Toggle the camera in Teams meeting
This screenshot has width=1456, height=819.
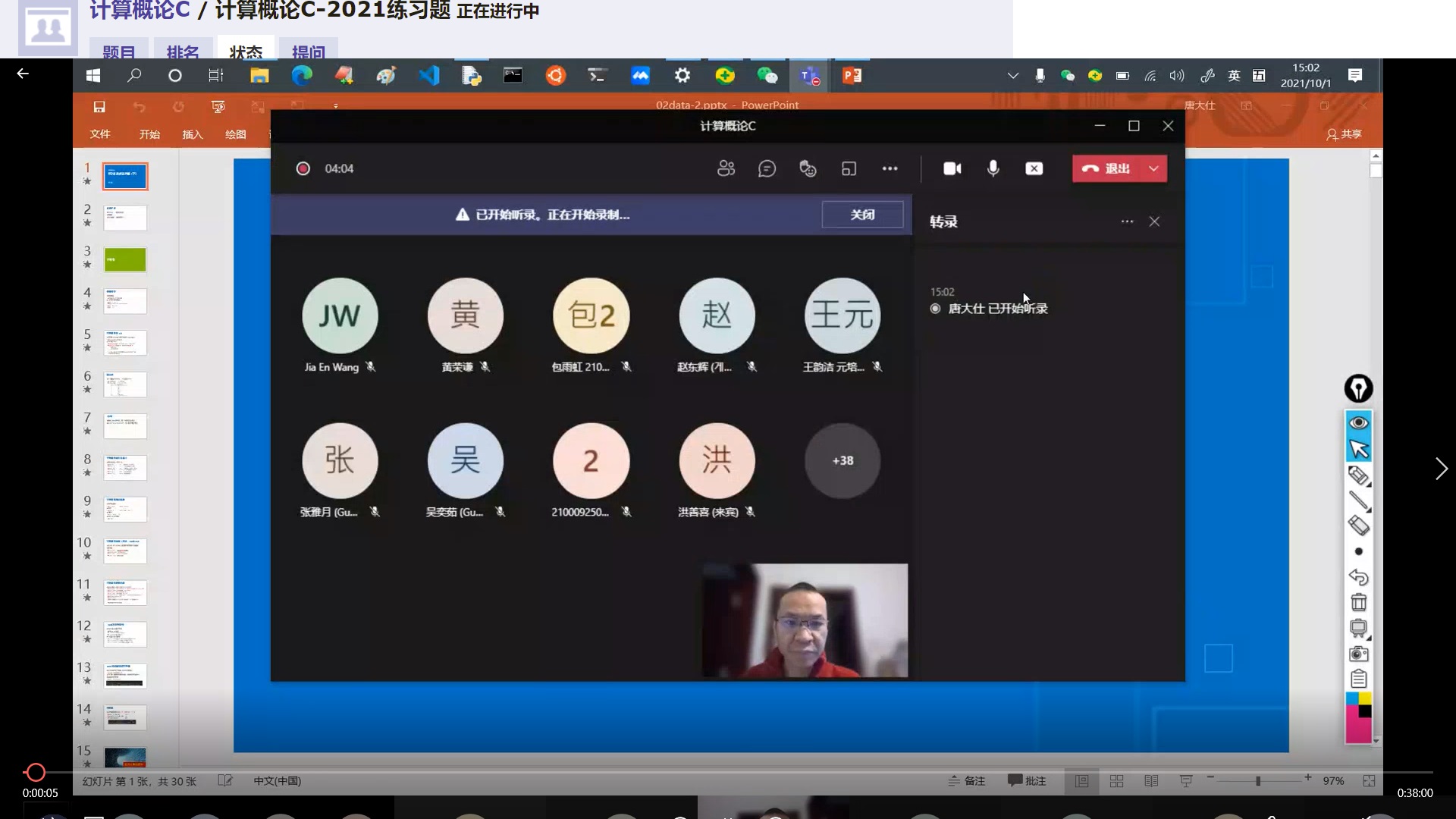952,168
